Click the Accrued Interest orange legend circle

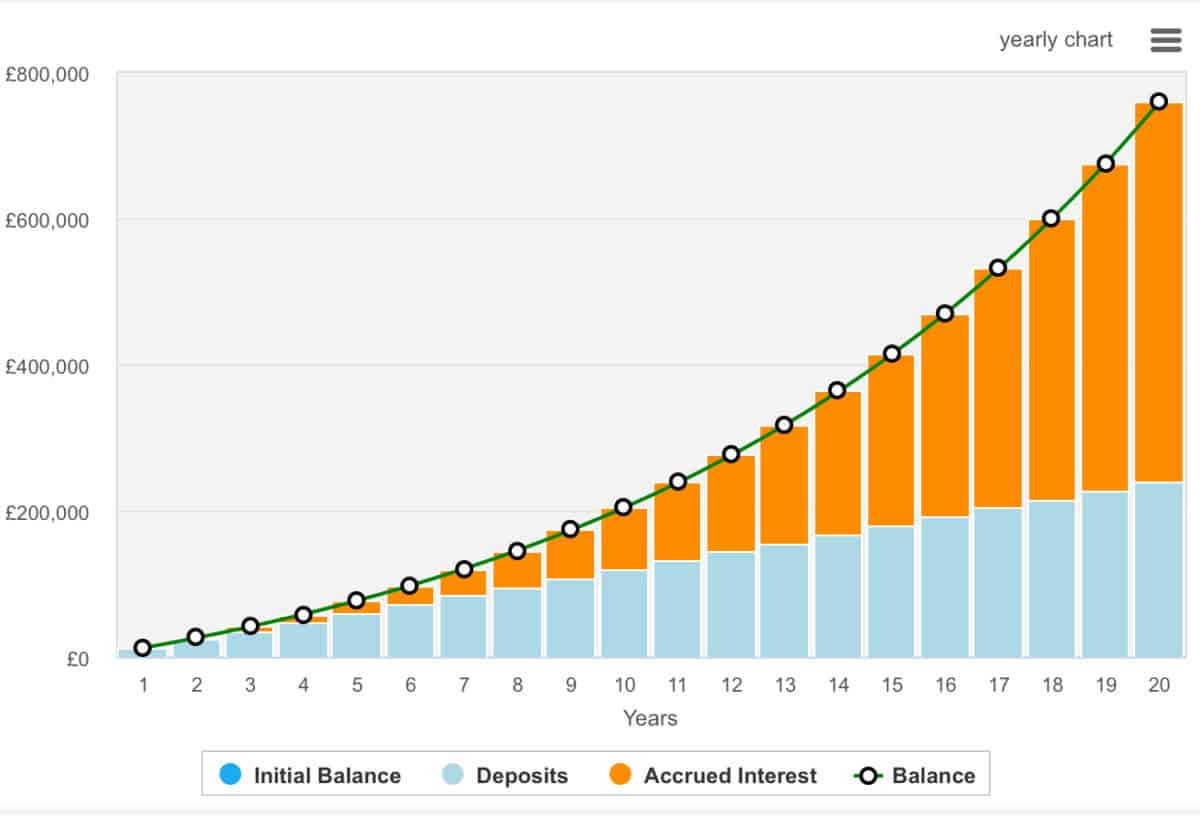coord(620,775)
